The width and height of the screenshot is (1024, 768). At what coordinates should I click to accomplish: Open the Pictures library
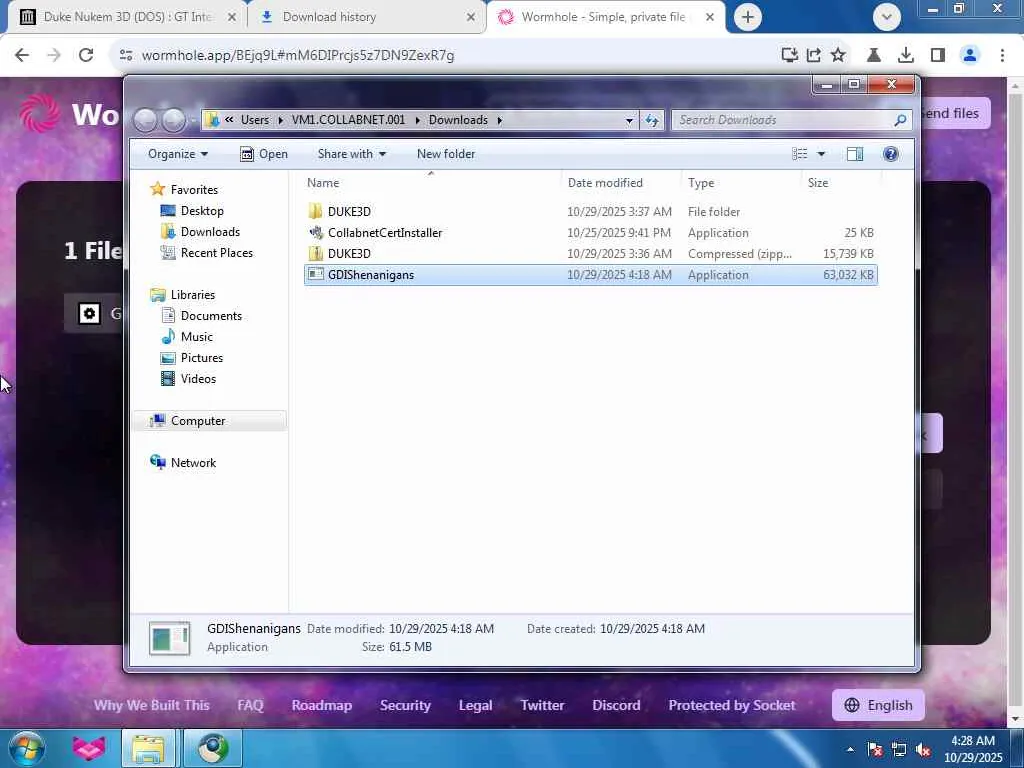click(202, 358)
